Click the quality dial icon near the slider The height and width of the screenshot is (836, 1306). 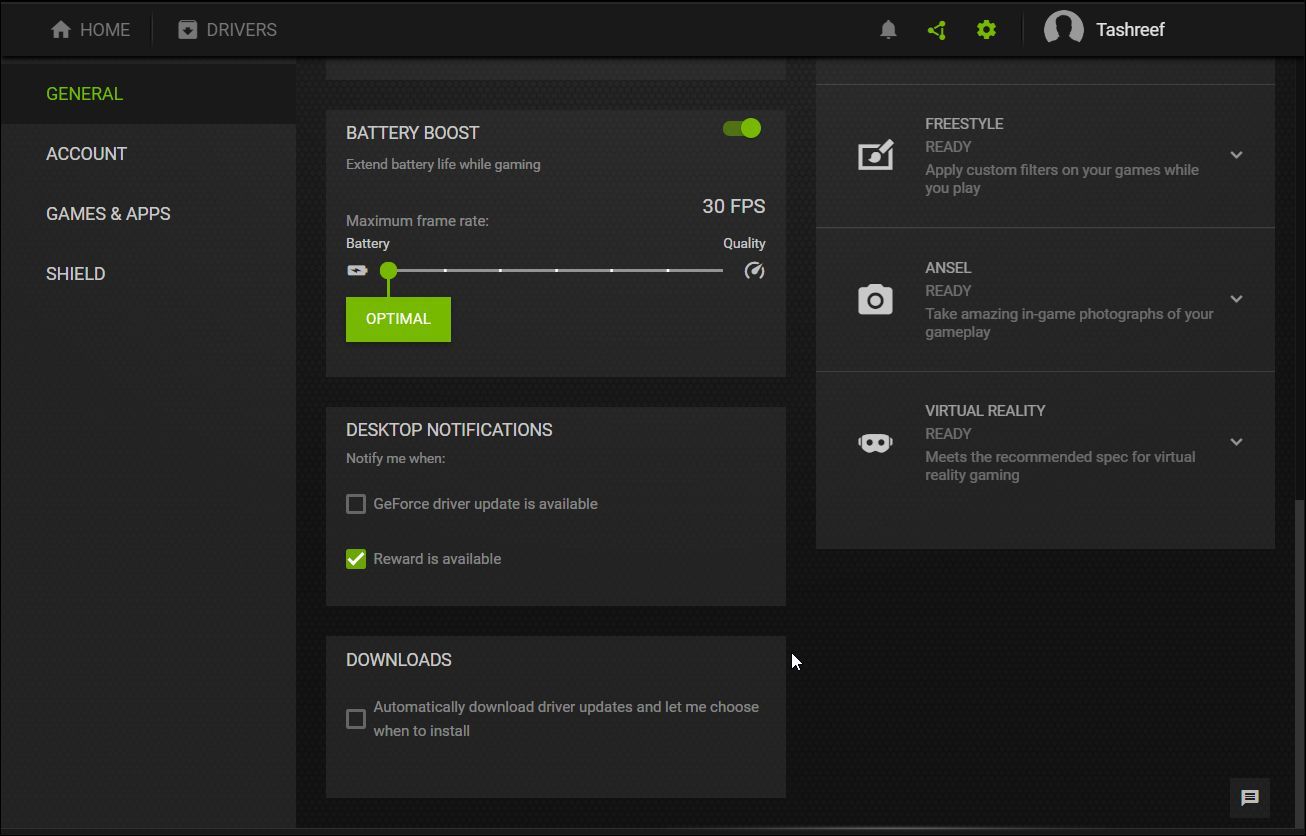(754, 269)
